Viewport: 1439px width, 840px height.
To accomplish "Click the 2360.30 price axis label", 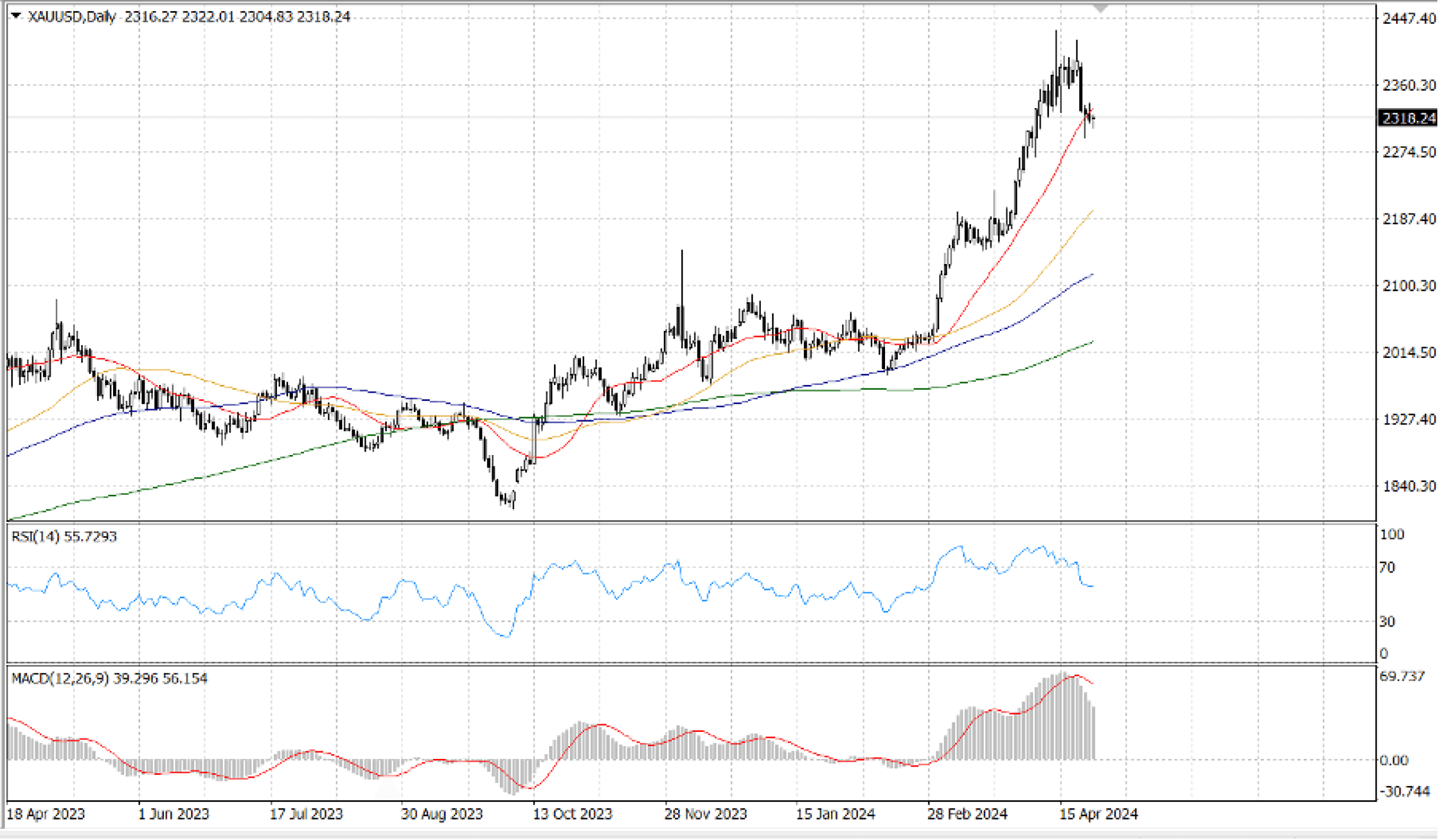I will coord(1408,85).
